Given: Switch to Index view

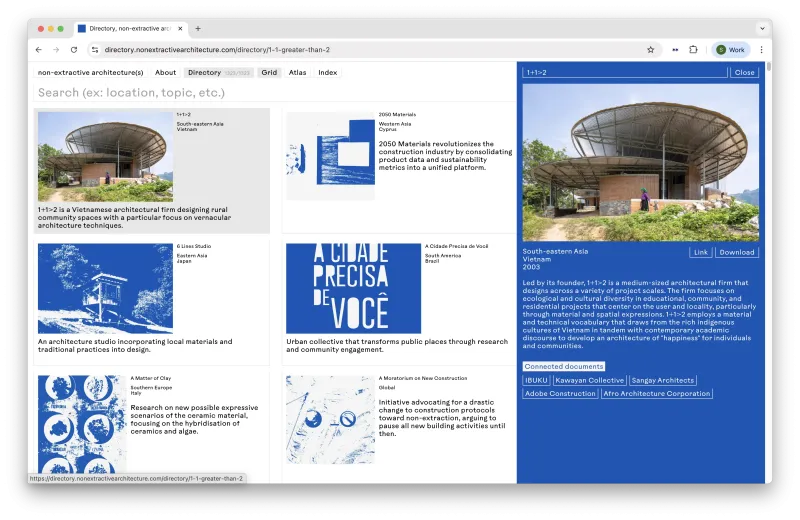Looking at the screenshot, I should (x=328, y=72).
